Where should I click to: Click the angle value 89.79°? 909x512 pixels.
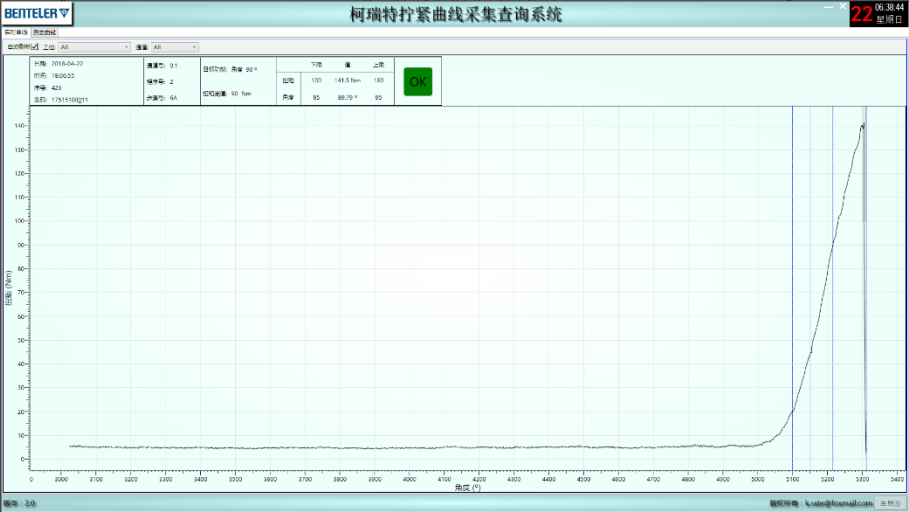coord(347,98)
